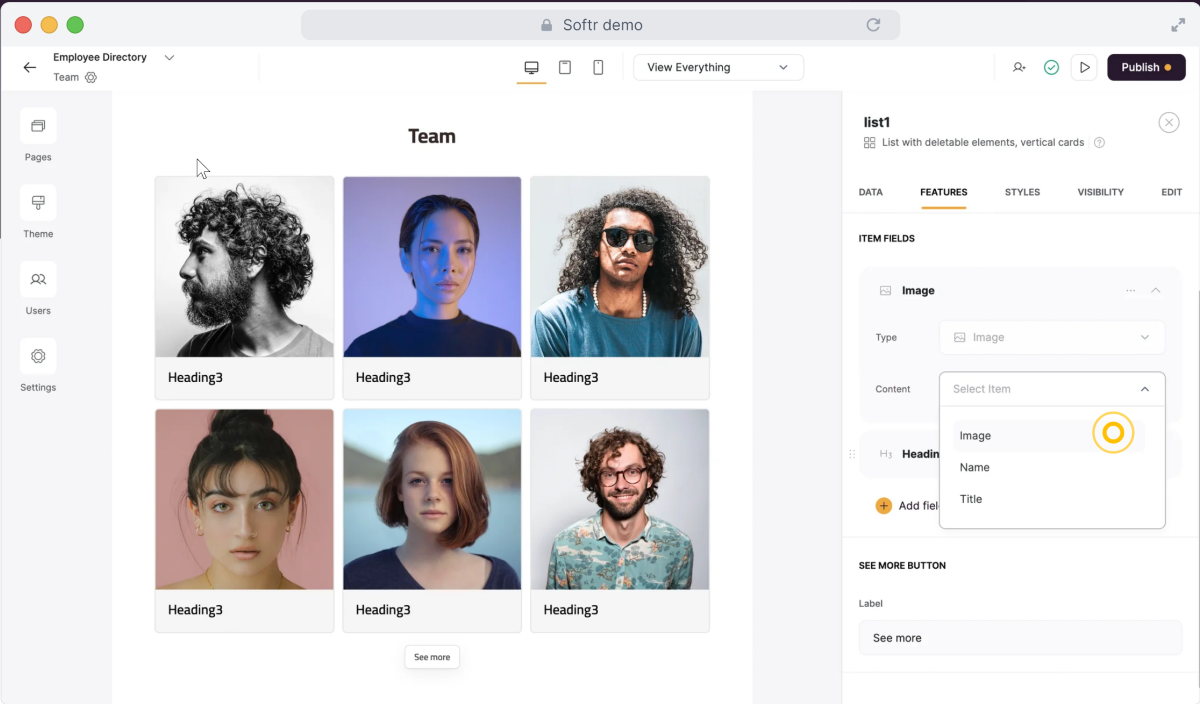Click the fullscreen expand arrows icon
The image size is (1200, 704).
[x=1178, y=25]
